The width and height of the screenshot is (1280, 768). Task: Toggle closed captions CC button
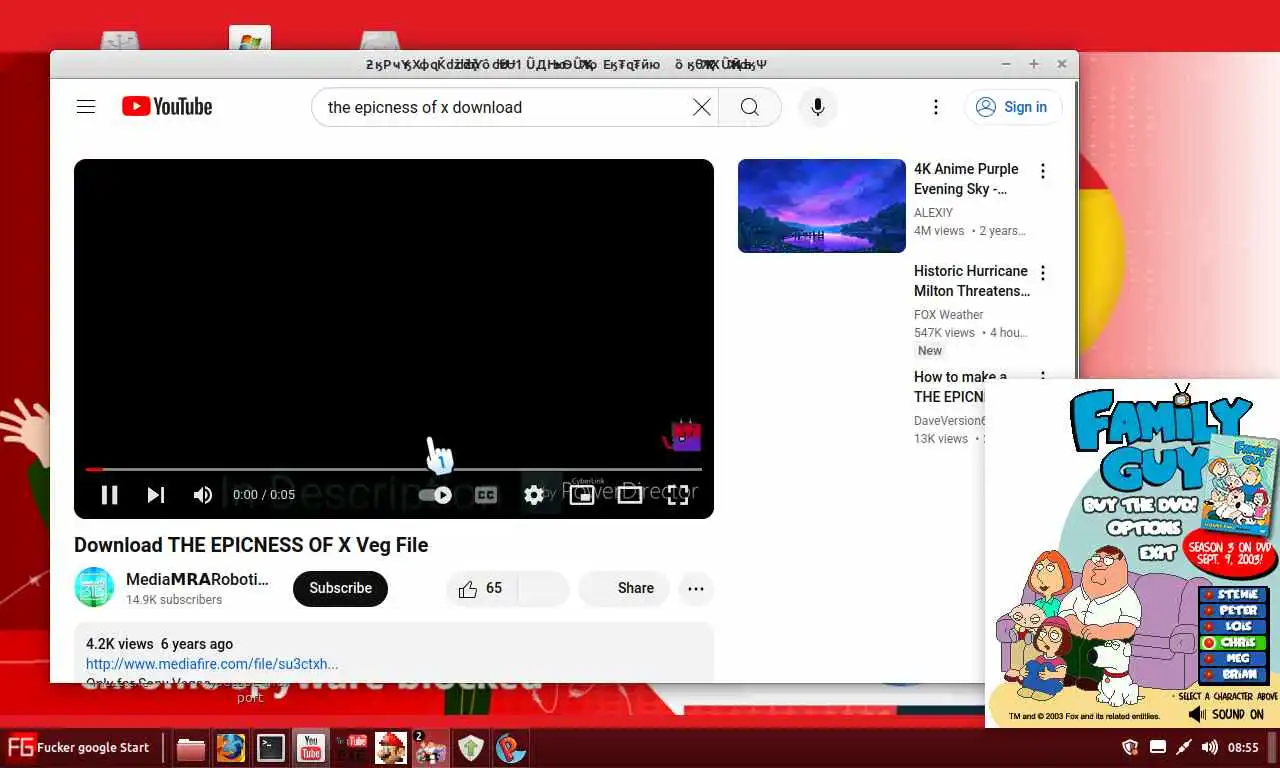click(485, 495)
